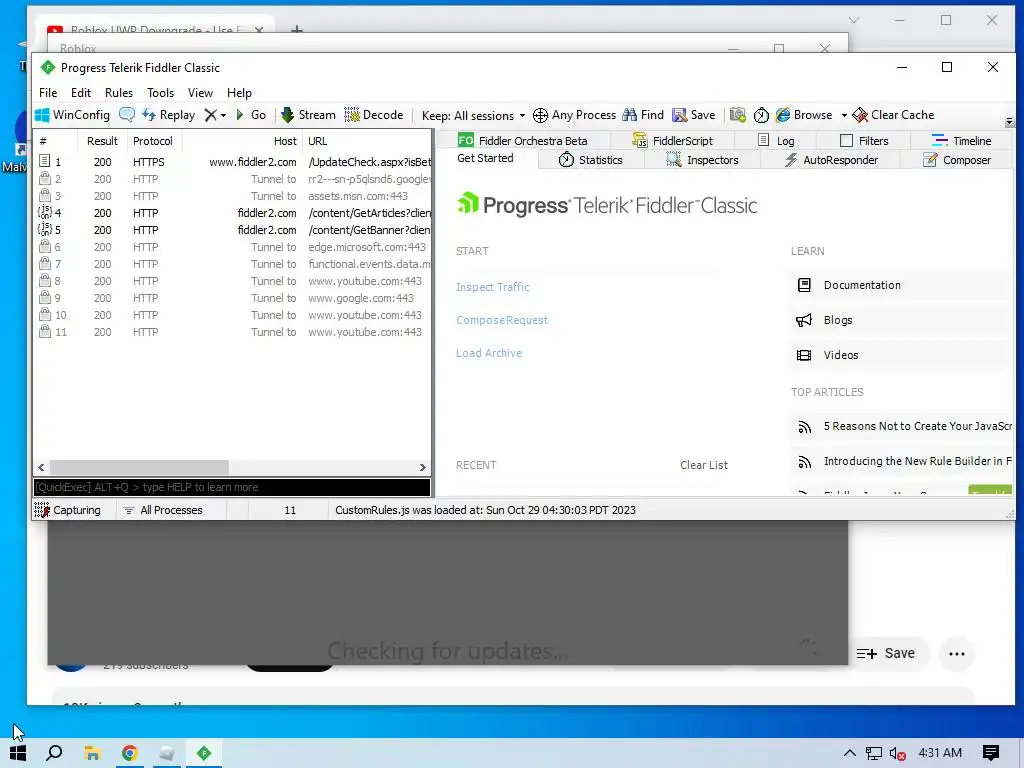Expand the Remove X dropdown arrow
Viewport: 1024px width, 768px height.
223,116
